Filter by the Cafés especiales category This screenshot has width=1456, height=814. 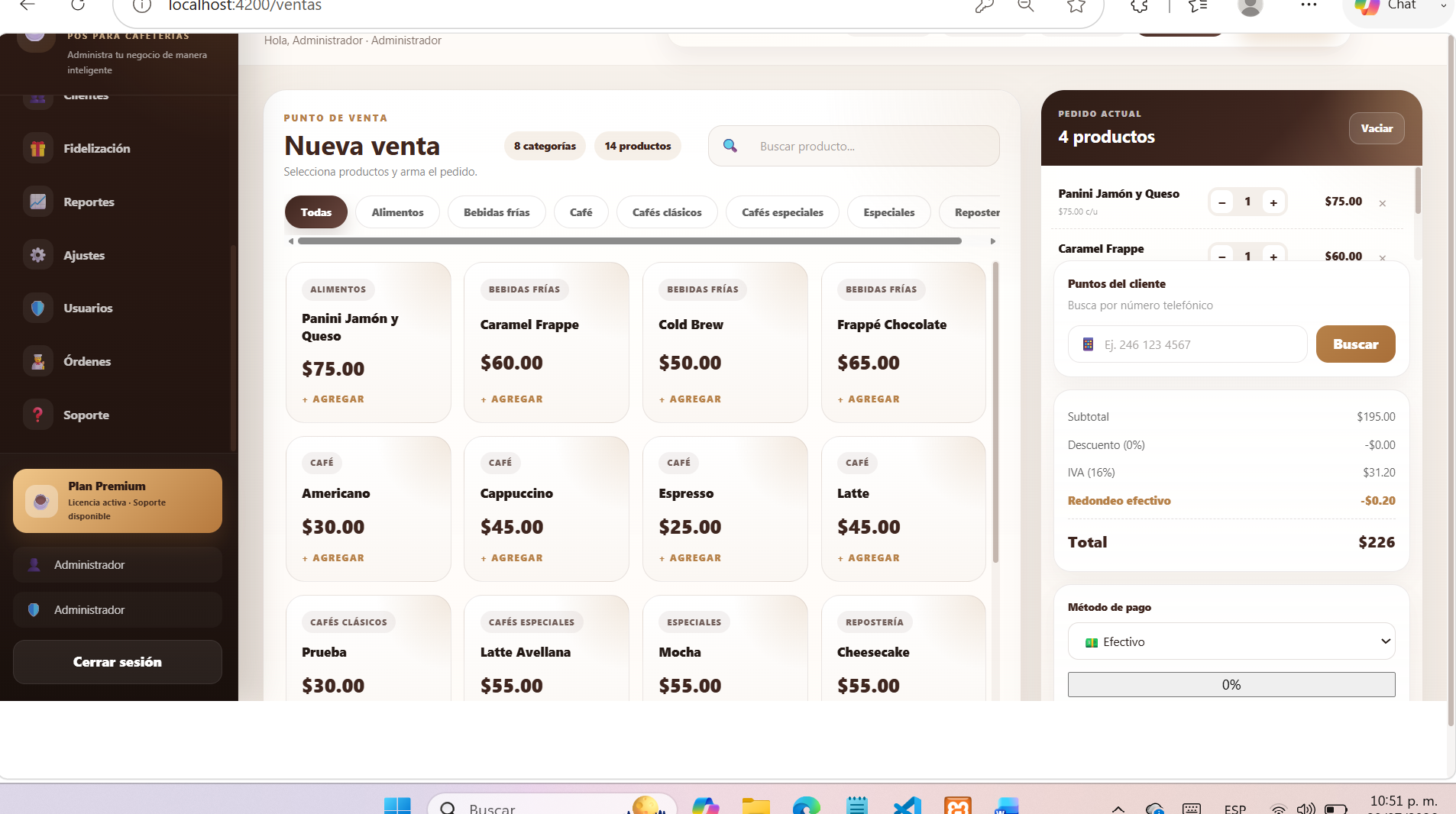[x=782, y=212]
